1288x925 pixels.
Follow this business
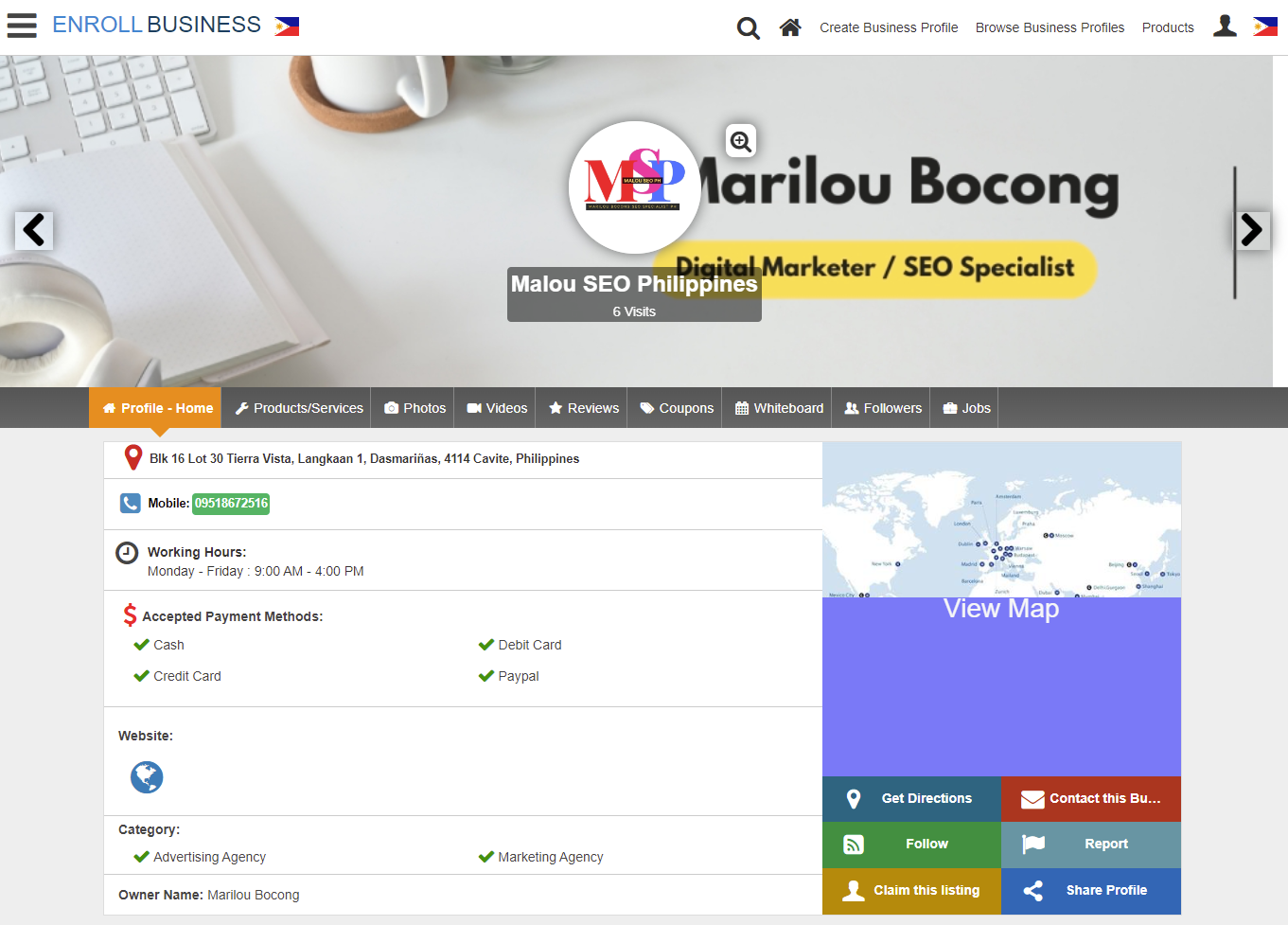point(911,845)
